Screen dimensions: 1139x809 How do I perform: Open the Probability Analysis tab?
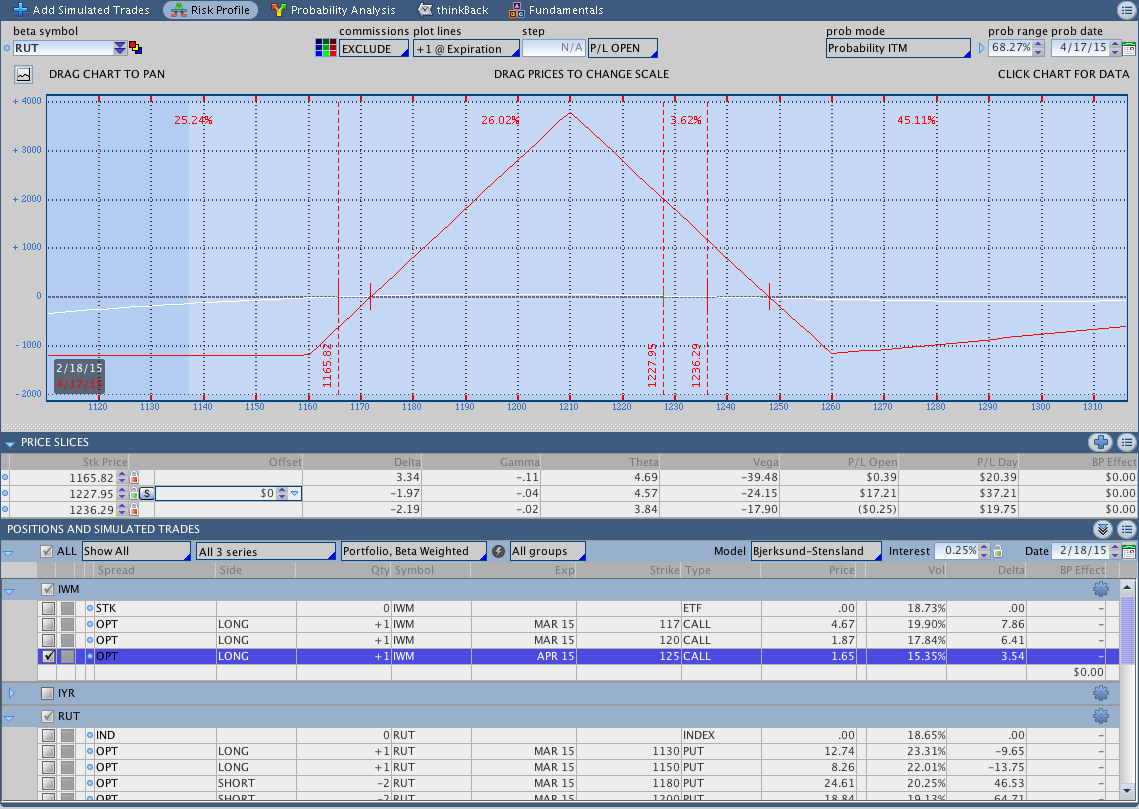click(333, 10)
